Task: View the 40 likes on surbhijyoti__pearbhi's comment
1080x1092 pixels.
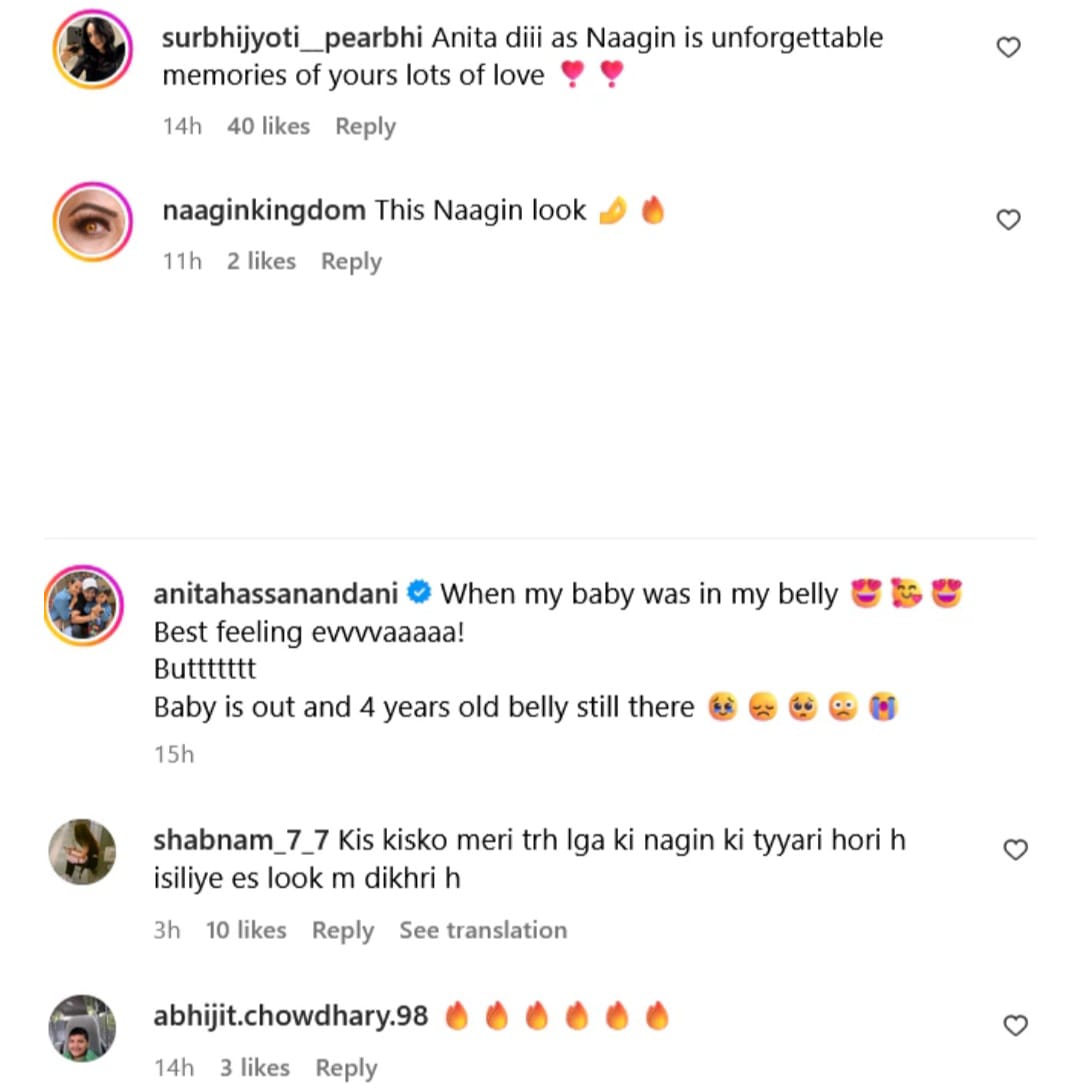Action: click(x=268, y=127)
